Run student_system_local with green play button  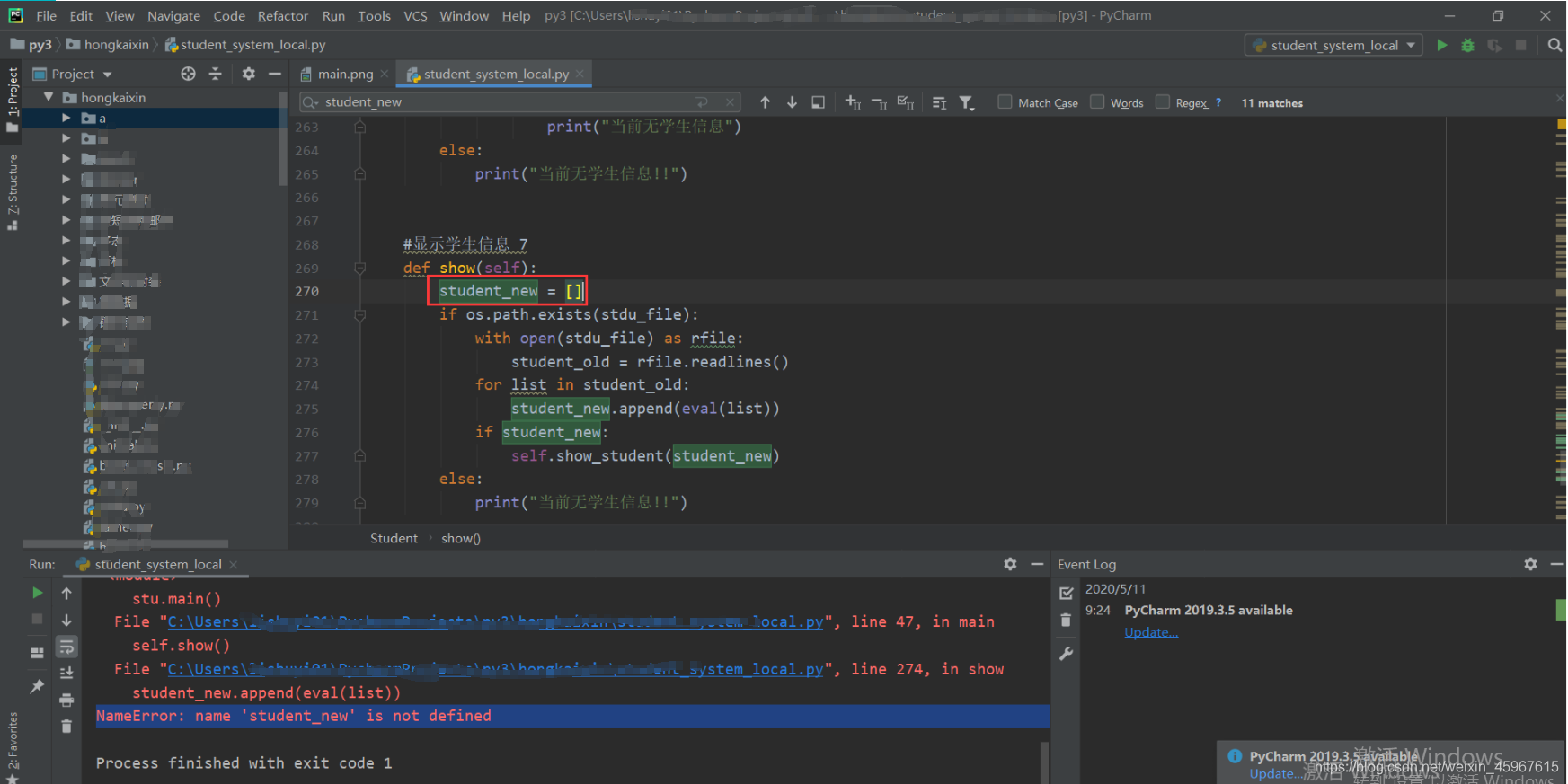(1442, 45)
